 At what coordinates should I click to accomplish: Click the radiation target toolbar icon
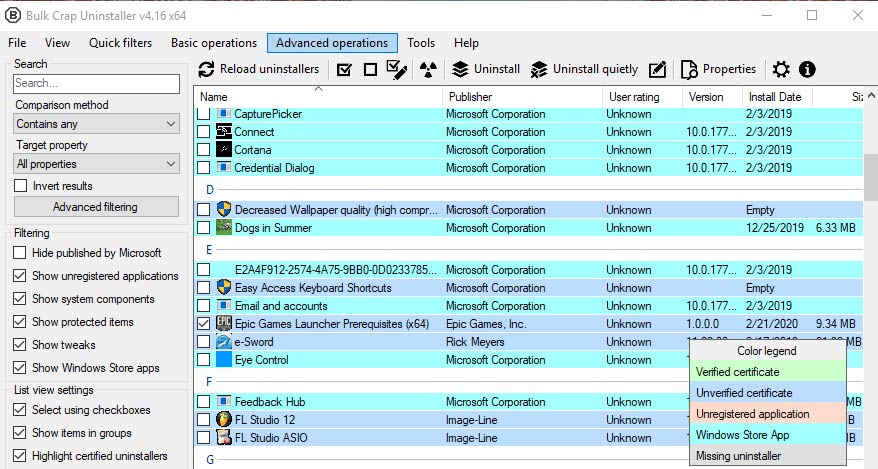[x=428, y=69]
